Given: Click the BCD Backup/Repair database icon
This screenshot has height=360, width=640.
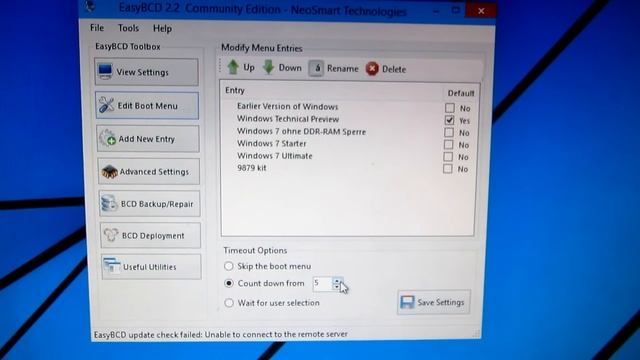Looking at the screenshot, I should pos(109,203).
